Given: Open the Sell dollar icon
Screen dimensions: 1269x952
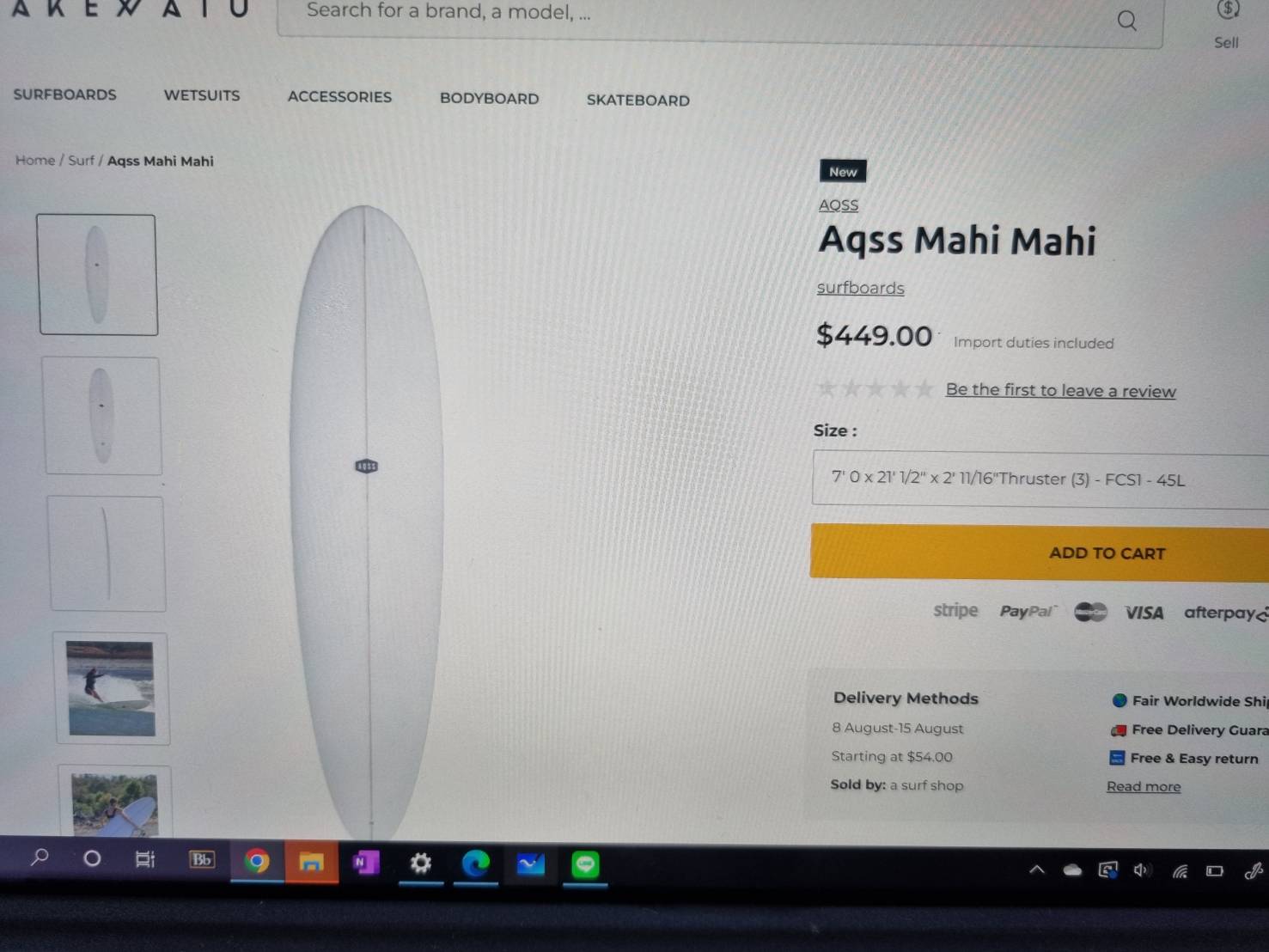Looking at the screenshot, I should (1228, 9).
